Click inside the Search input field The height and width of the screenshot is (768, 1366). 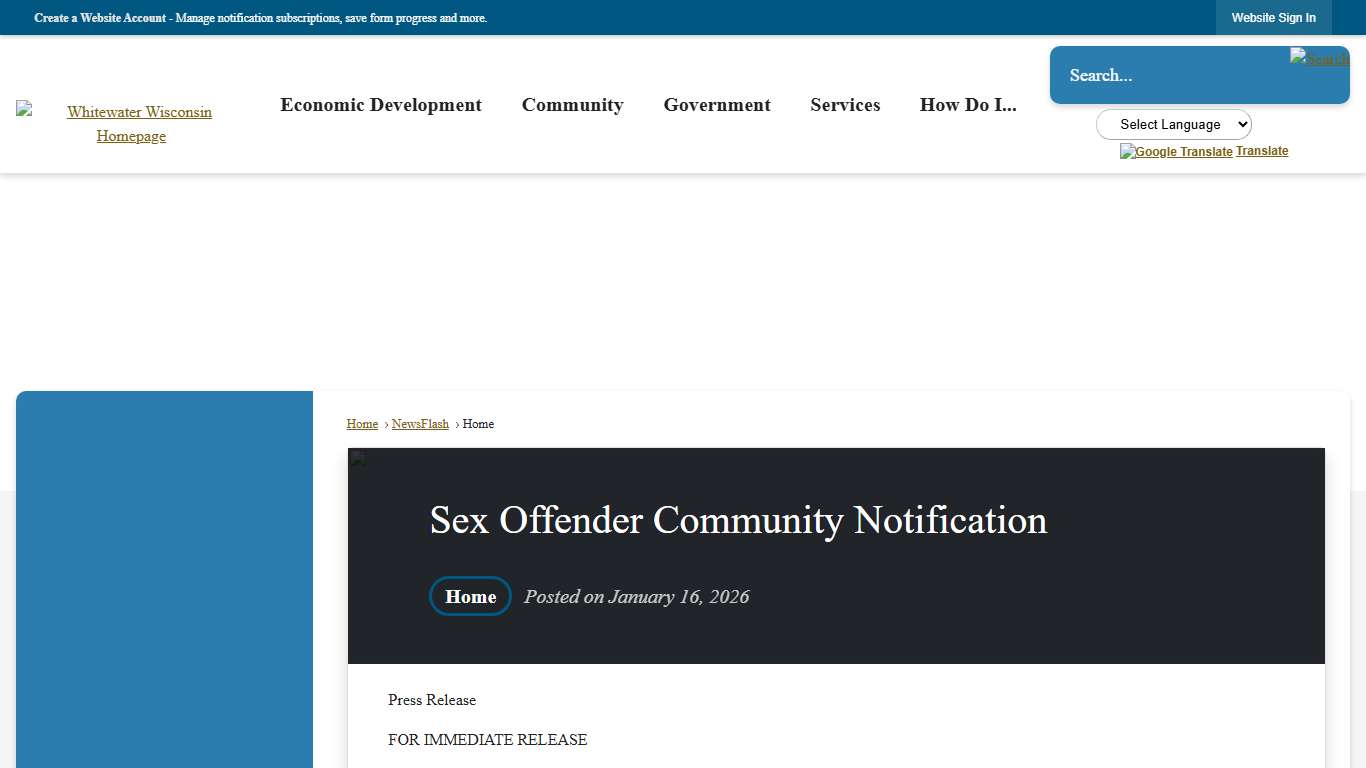tap(1150, 75)
